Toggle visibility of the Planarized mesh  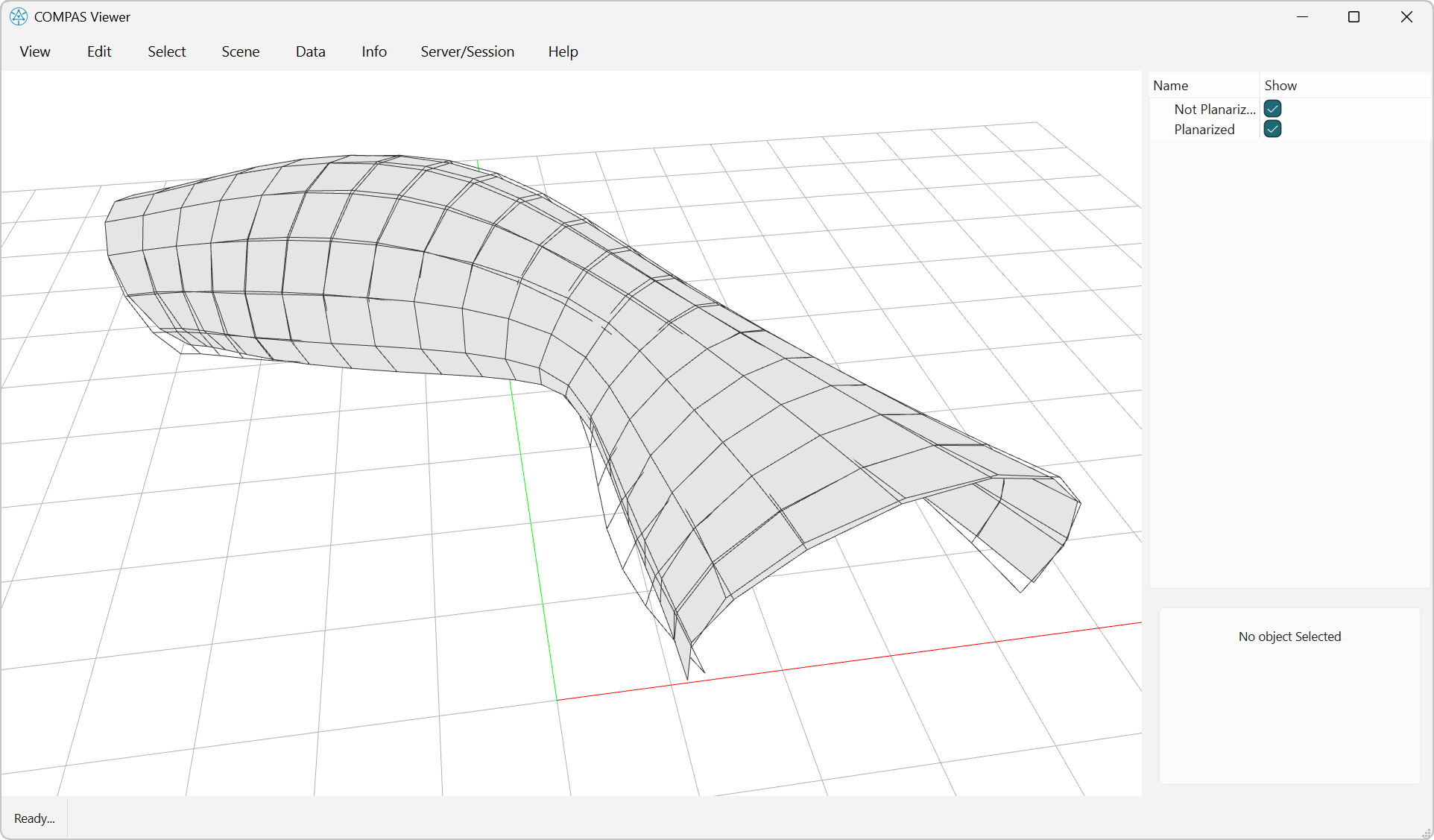tap(1272, 129)
